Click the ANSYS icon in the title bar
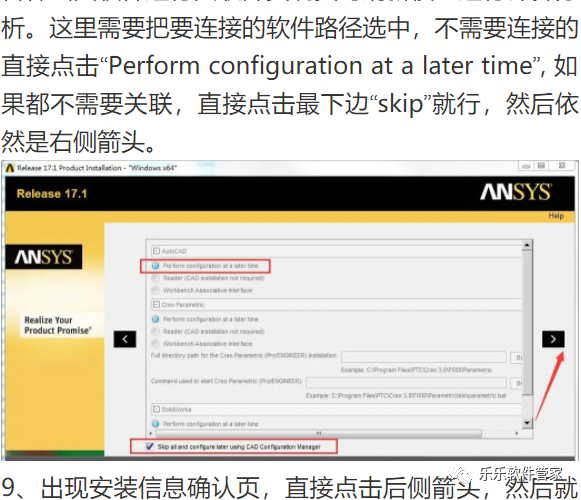Image resolution: width=581 pixels, height=500 pixels. (10, 168)
